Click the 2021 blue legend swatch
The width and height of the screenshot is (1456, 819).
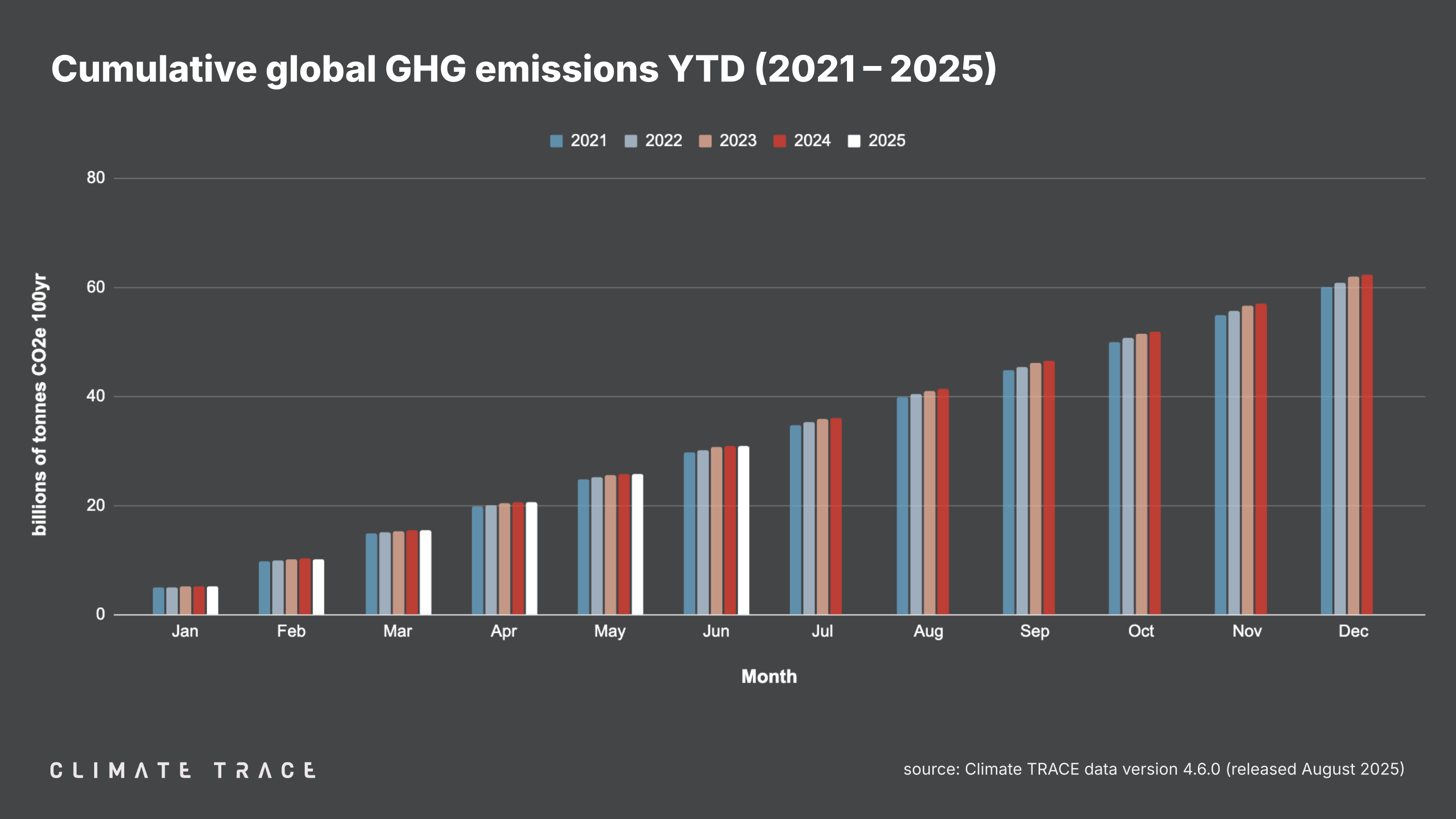556,141
